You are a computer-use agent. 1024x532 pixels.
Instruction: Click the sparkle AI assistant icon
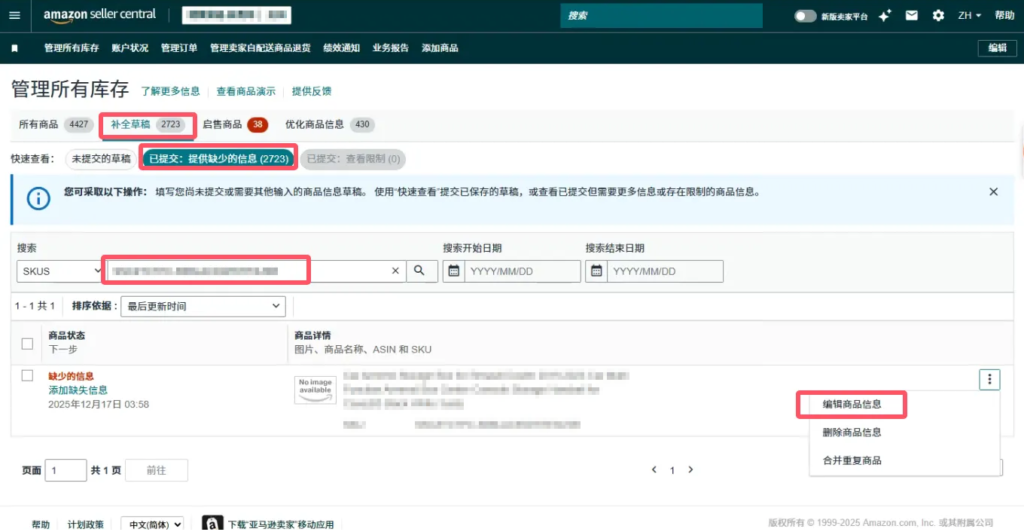884,16
